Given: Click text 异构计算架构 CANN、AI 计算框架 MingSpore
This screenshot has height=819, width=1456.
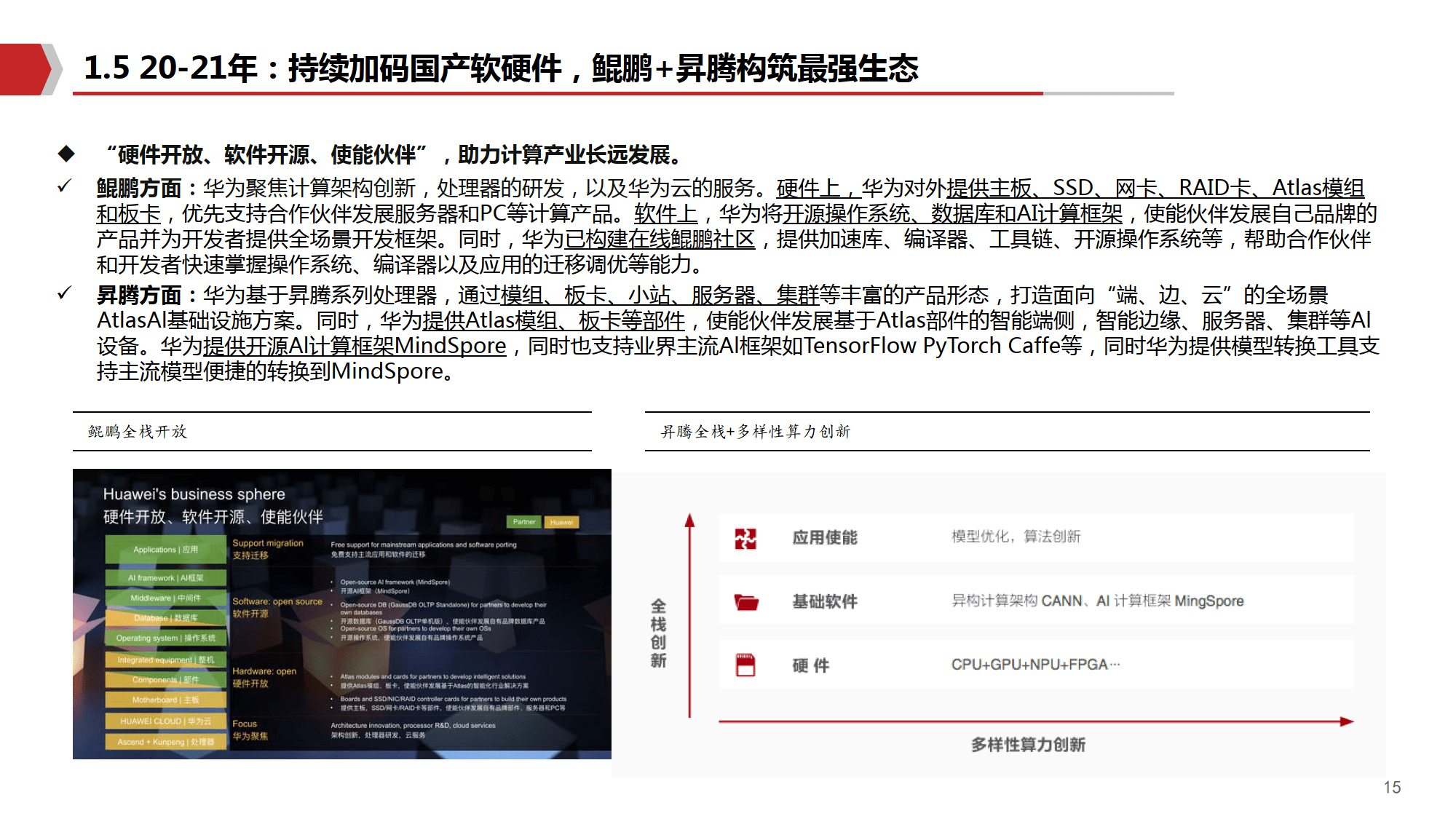Looking at the screenshot, I should pyautogui.click(x=1098, y=601).
